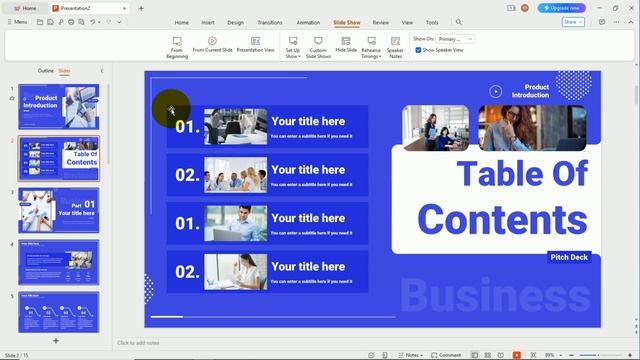Open the Review ribbon tab
This screenshot has width=640, height=360.
click(x=380, y=22)
